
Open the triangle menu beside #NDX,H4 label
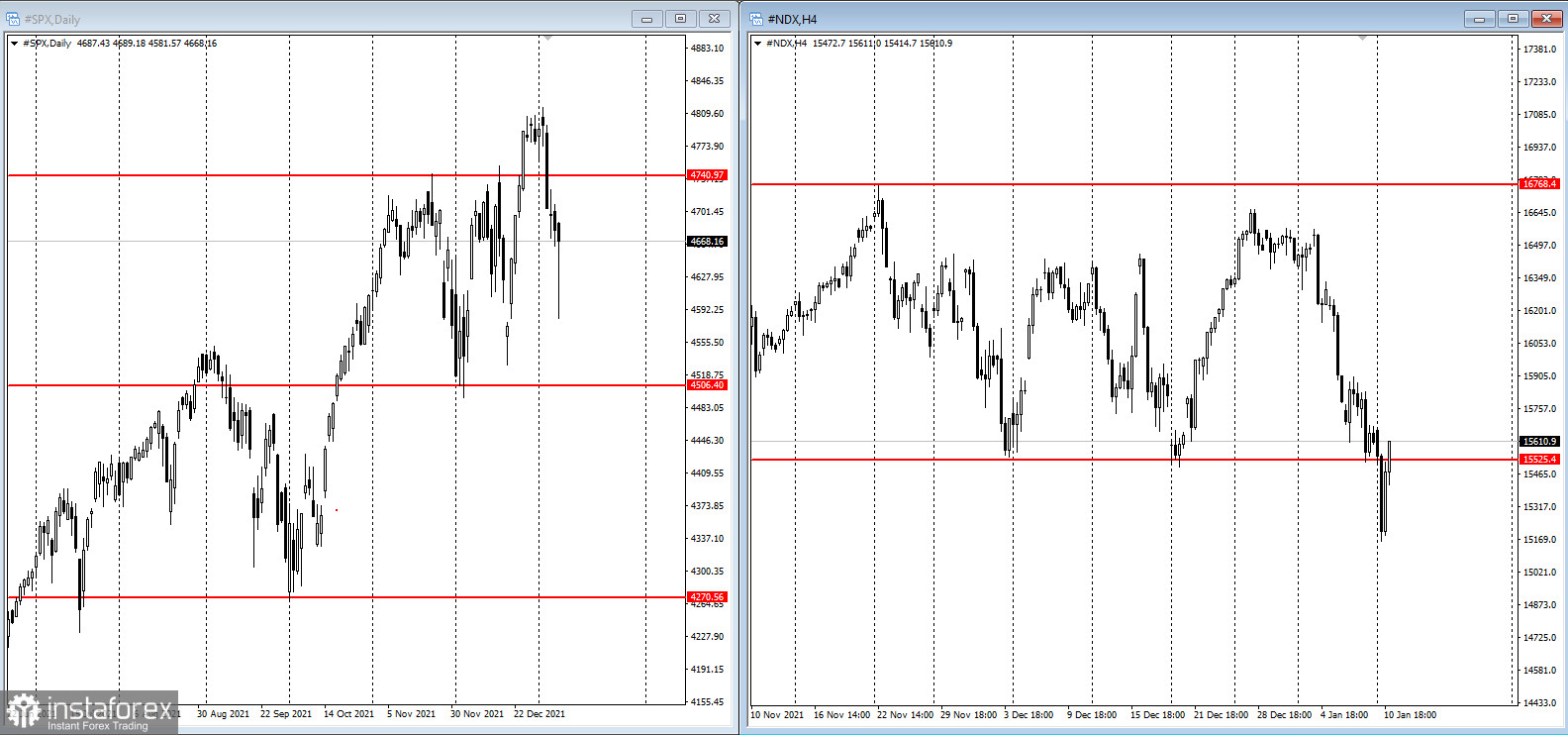(757, 44)
